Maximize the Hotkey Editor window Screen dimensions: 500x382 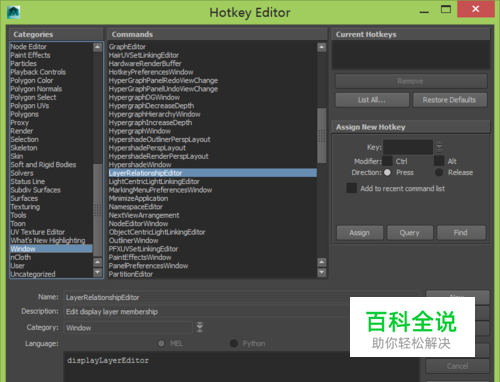[x=446, y=9]
